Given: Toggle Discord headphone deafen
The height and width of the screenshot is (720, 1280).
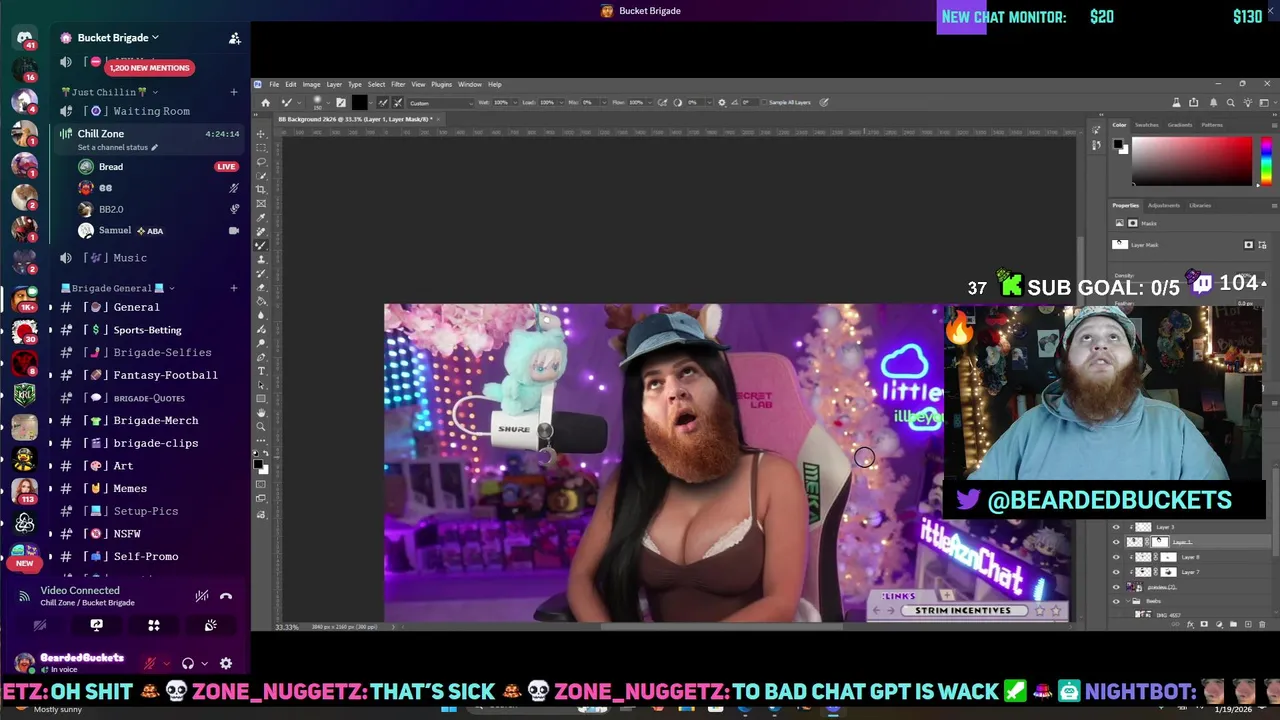Looking at the screenshot, I should pyautogui.click(x=187, y=663).
